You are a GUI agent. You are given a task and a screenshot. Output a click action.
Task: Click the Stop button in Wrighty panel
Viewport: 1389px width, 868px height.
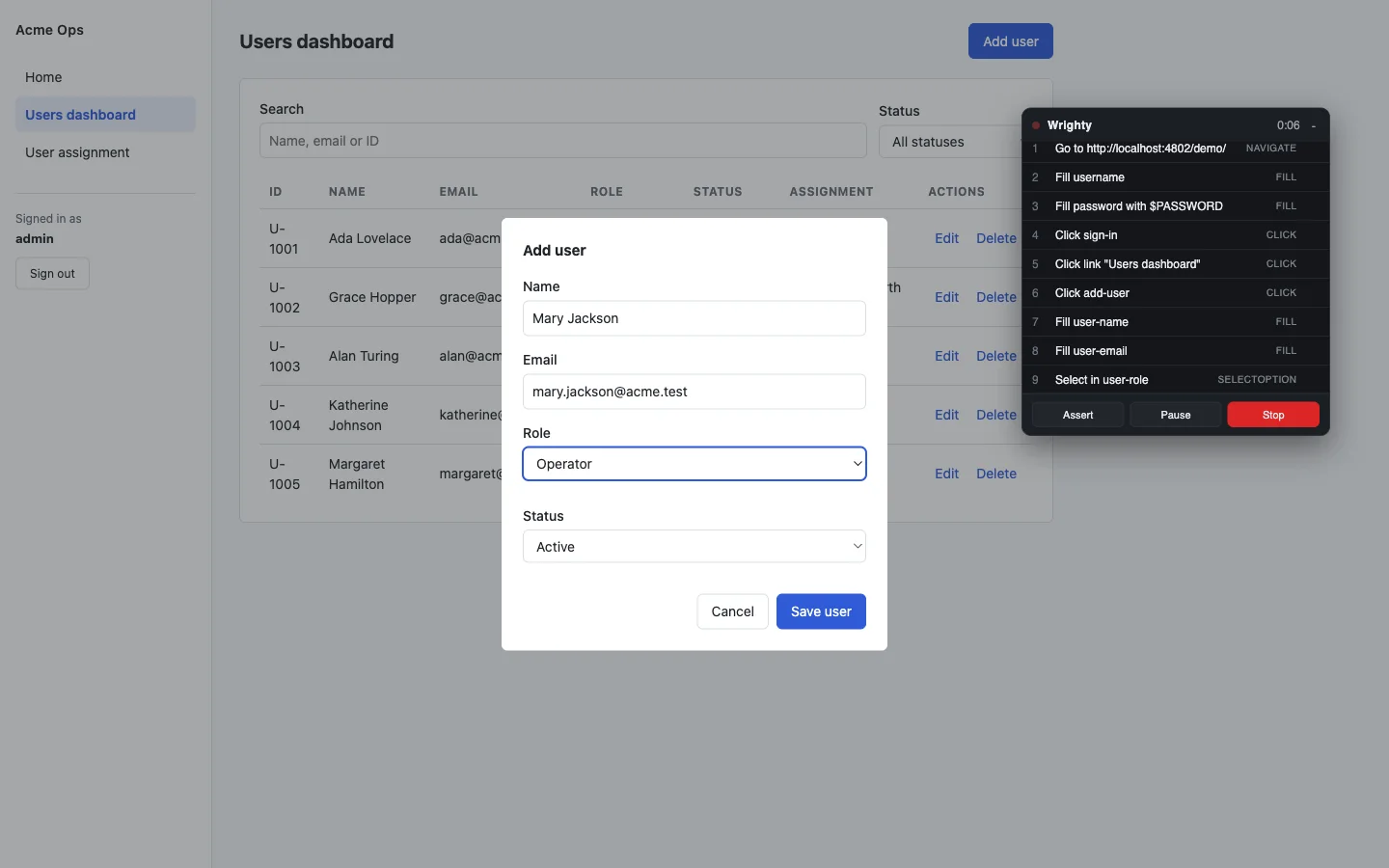click(1273, 415)
